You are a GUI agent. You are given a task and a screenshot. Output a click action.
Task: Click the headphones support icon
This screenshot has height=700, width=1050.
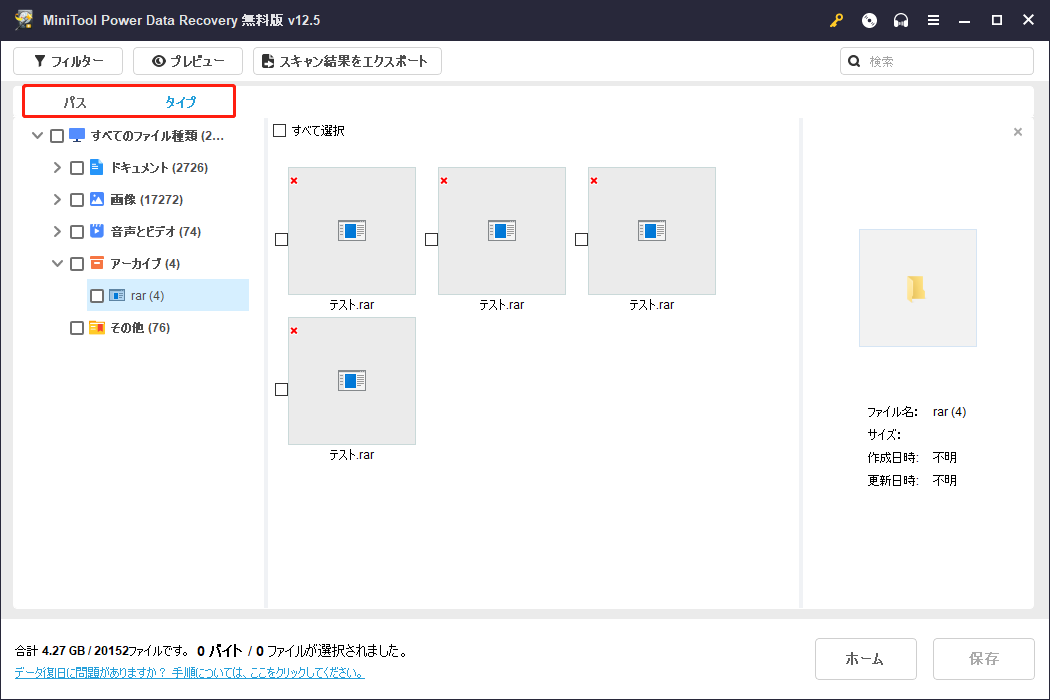[x=901, y=20]
